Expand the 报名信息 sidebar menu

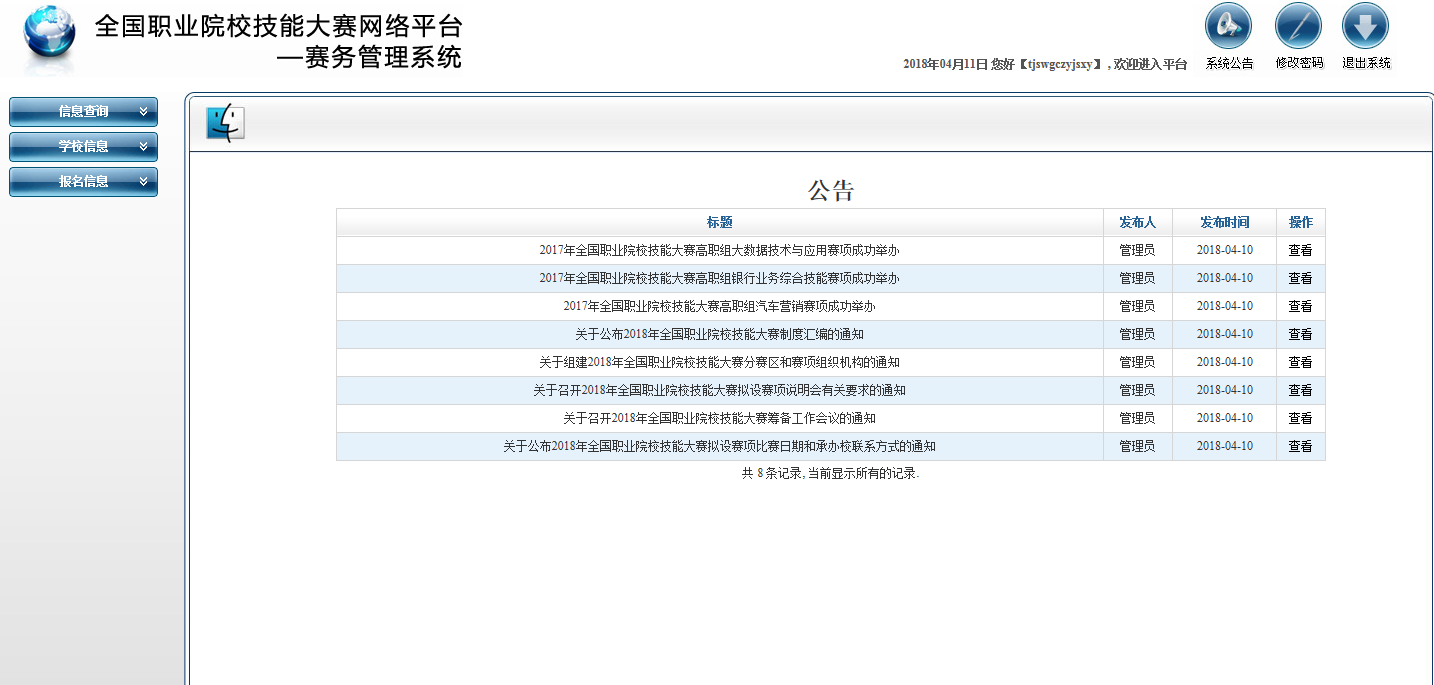pos(84,182)
